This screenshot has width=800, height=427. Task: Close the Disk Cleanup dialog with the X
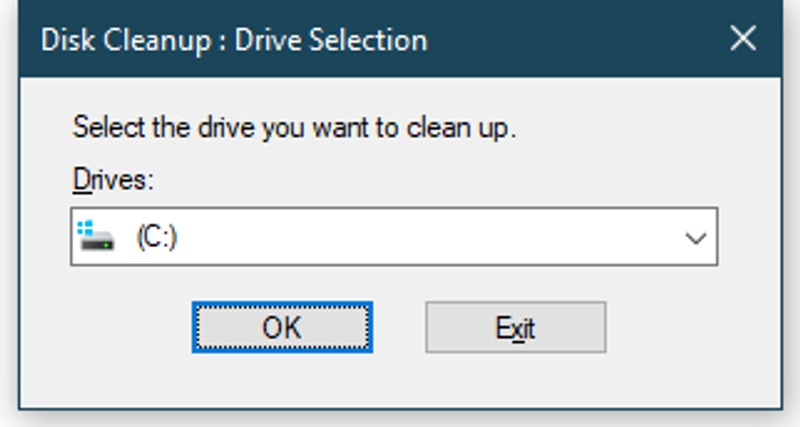tap(743, 39)
